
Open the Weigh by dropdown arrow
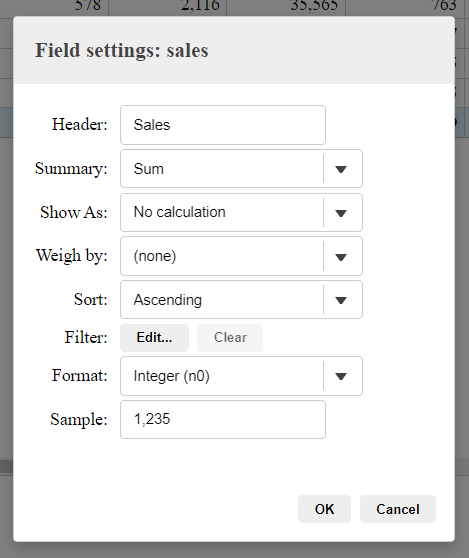pyautogui.click(x=341, y=257)
